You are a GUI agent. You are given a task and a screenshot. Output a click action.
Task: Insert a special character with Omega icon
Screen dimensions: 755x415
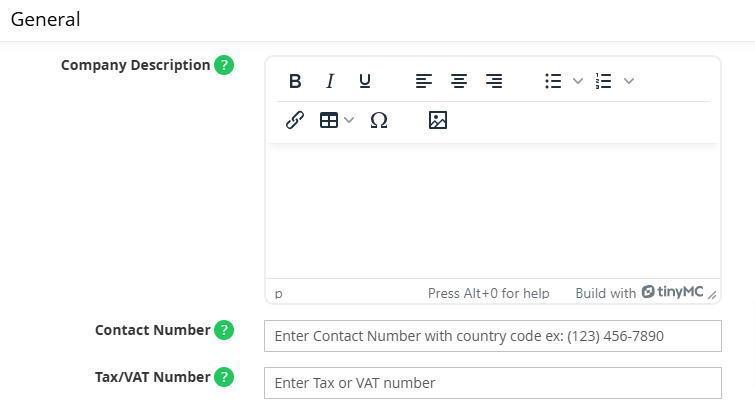379,120
